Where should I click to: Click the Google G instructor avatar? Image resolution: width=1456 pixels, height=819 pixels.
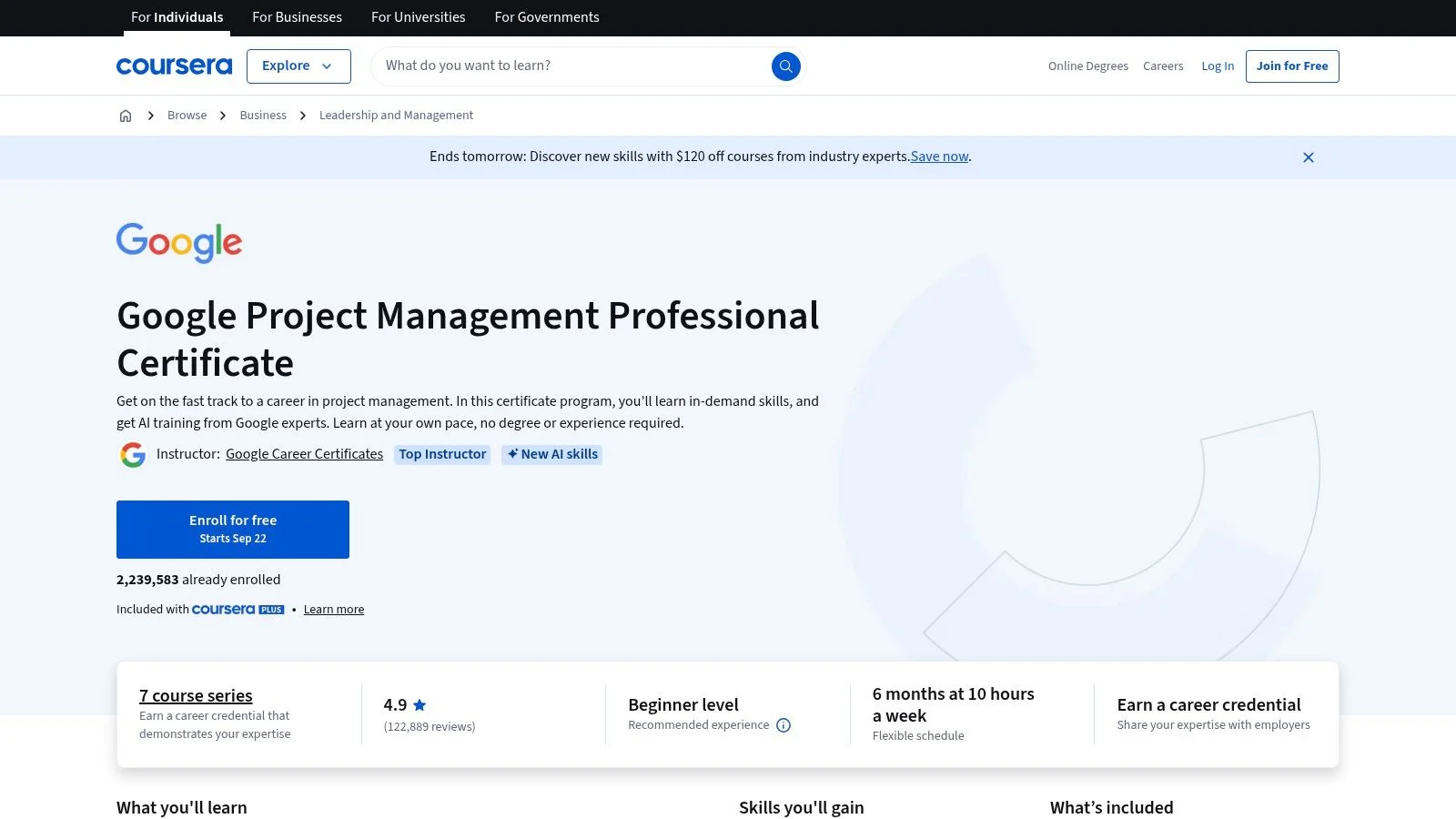[x=133, y=454]
